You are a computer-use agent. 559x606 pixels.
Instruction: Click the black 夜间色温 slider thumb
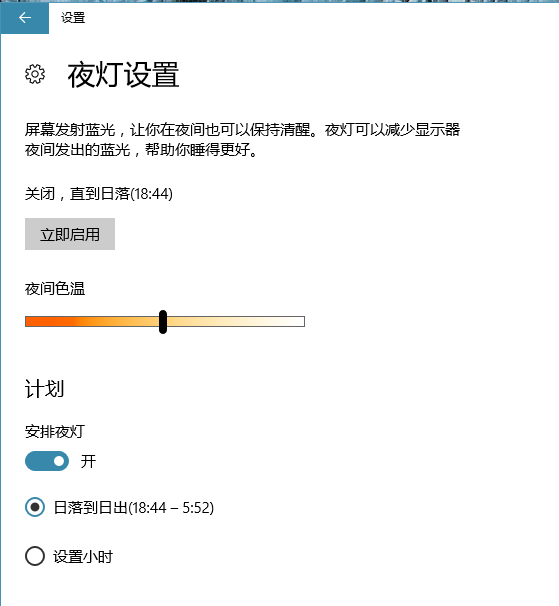click(x=163, y=322)
